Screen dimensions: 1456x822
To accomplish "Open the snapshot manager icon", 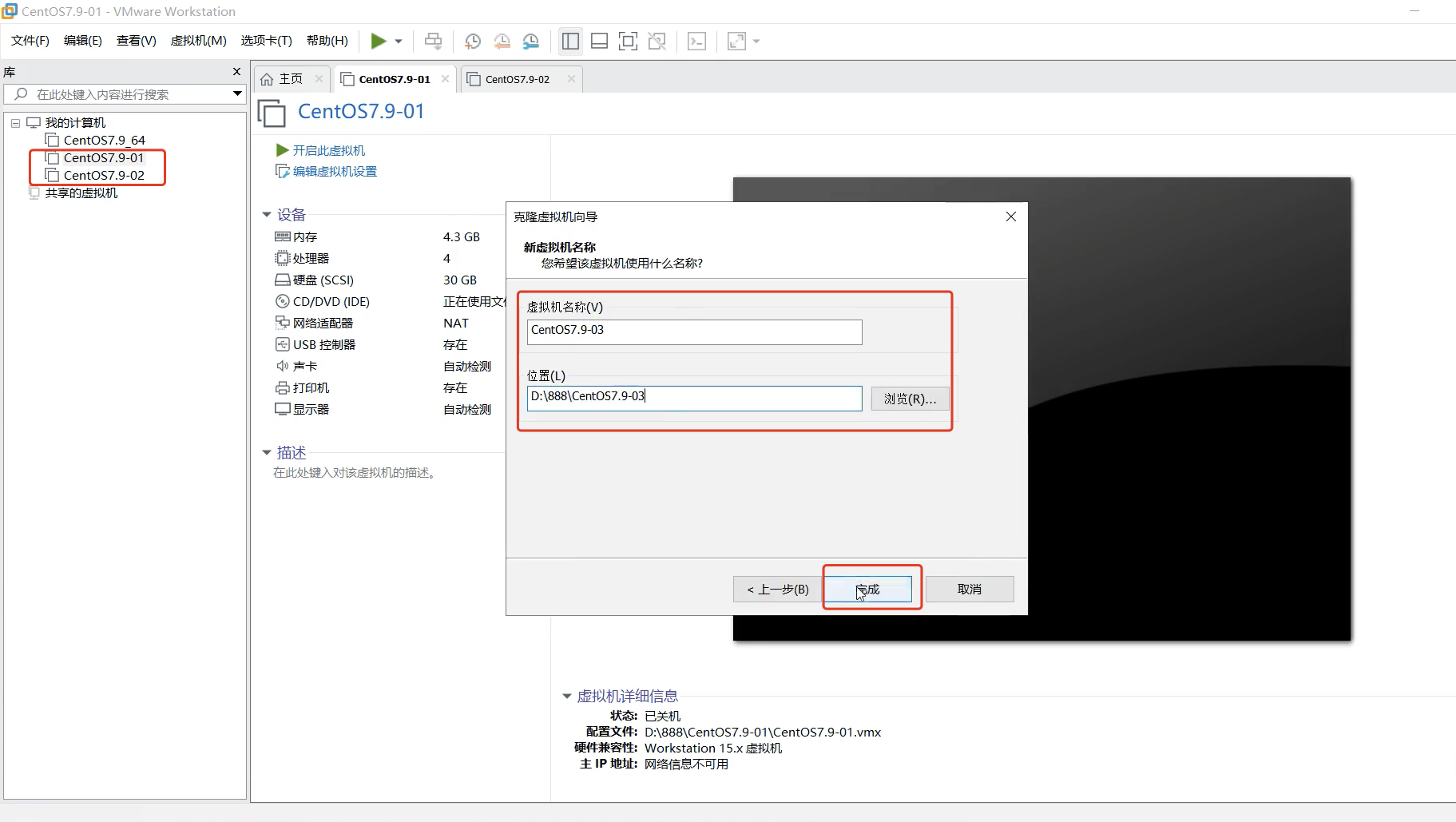I will click(x=531, y=41).
